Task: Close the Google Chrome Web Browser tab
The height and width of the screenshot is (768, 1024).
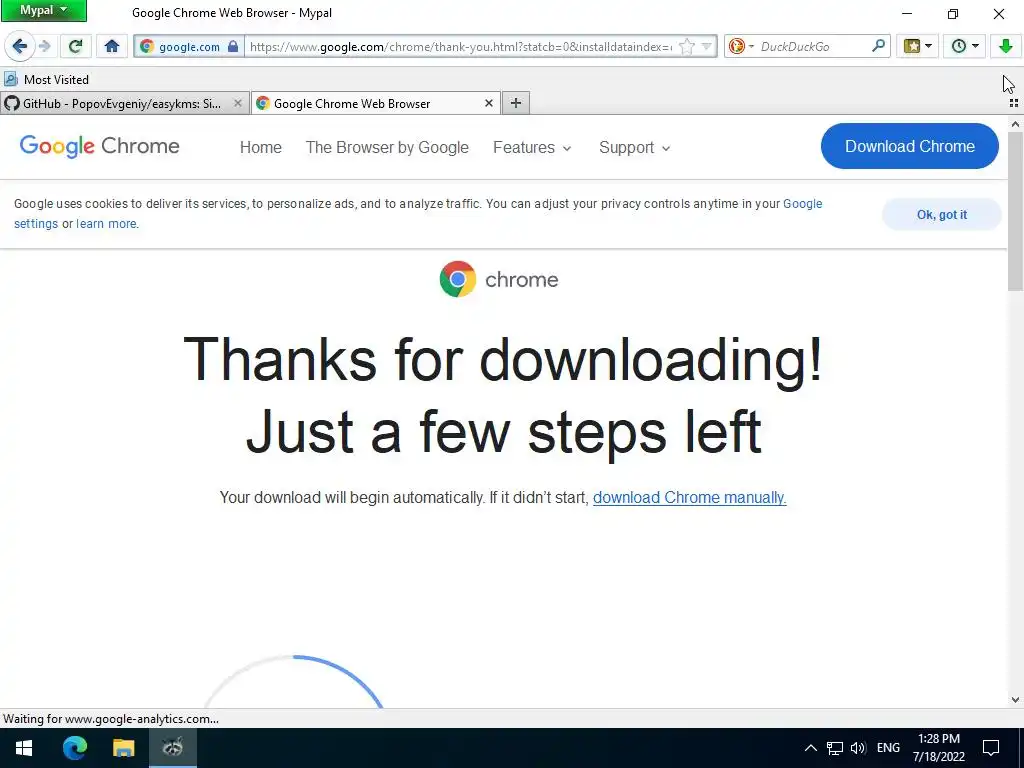Action: [488, 103]
